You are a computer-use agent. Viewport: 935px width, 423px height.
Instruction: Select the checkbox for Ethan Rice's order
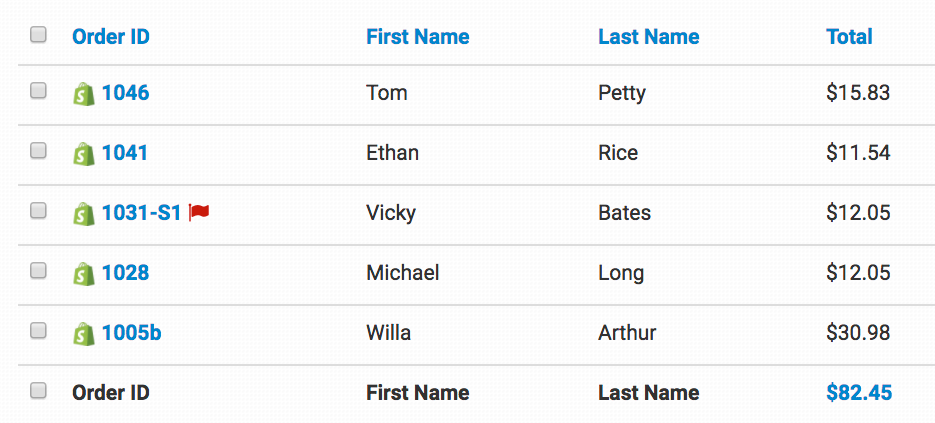[x=38, y=151]
